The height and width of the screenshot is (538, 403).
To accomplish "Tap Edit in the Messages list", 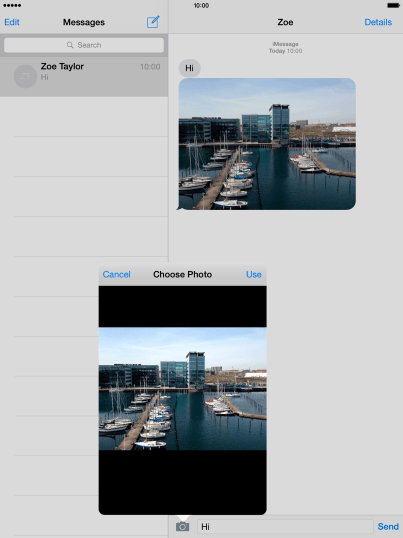I will [12, 22].
